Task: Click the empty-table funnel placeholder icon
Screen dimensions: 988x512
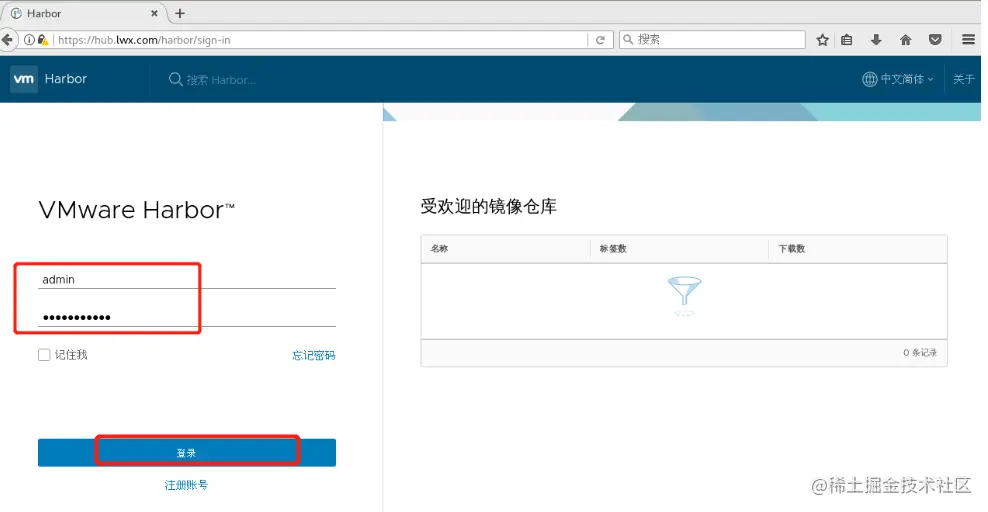Action: click(684, 296)
